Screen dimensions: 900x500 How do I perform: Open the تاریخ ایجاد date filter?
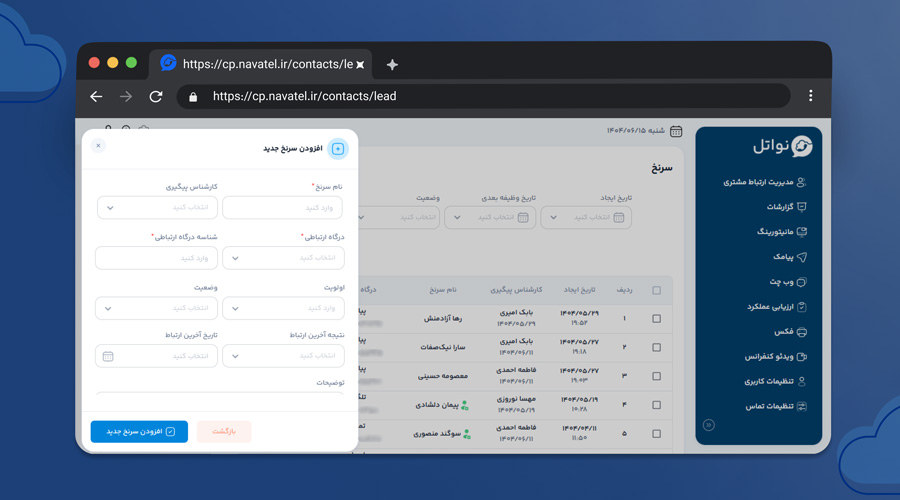pyautogui.click(x=586, y=218)
